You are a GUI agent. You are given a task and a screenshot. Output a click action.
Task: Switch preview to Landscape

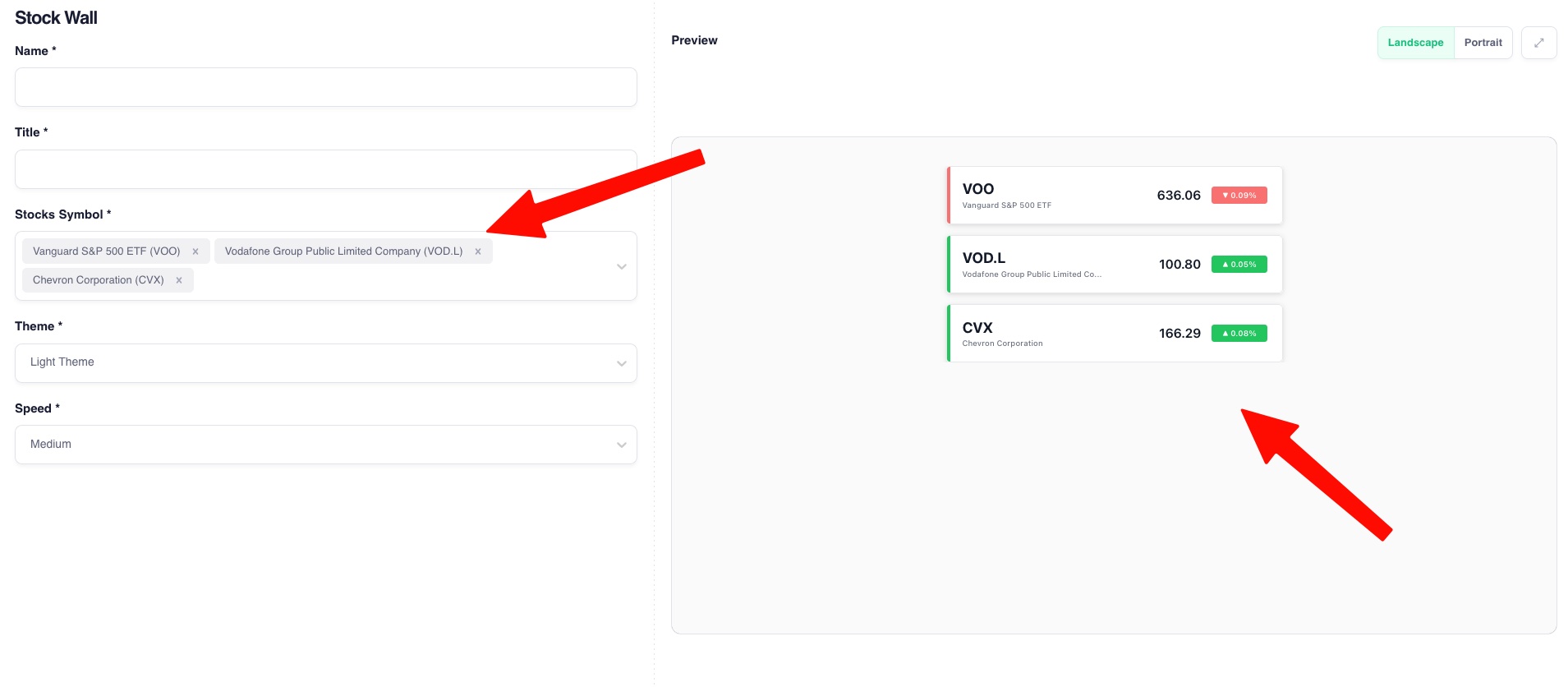(1415, 43)
